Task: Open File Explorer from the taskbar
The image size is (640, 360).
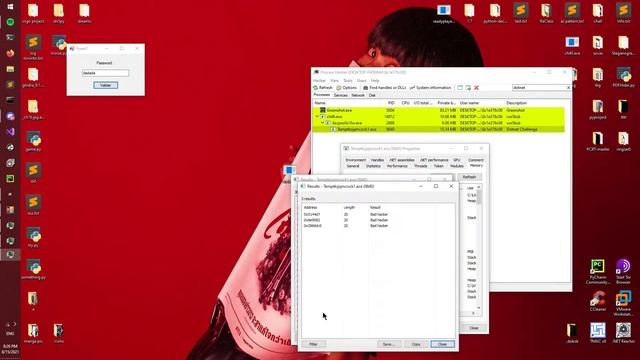Action: [x=10, y=69]
